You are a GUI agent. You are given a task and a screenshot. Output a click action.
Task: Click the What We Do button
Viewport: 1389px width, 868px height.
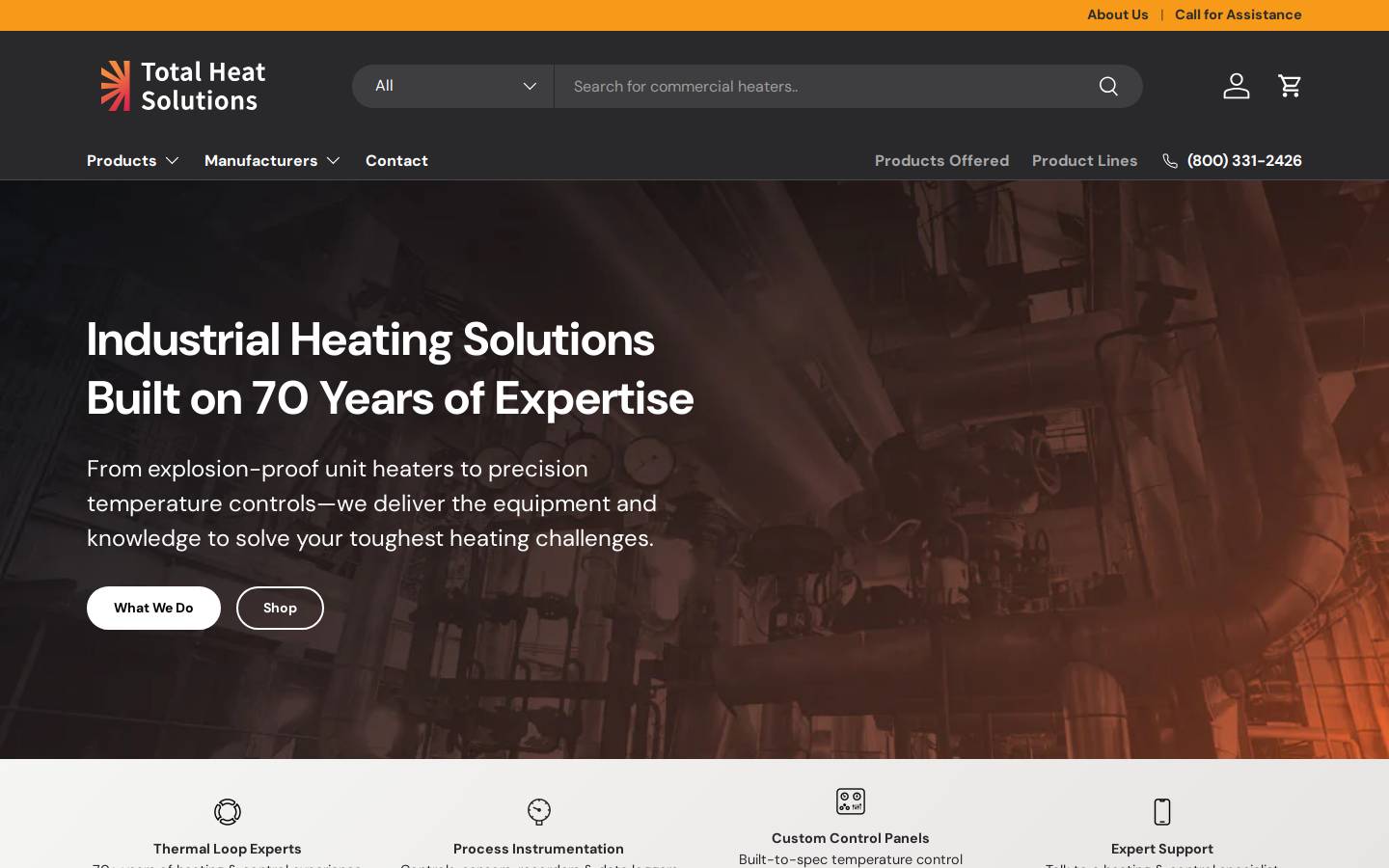153,608
